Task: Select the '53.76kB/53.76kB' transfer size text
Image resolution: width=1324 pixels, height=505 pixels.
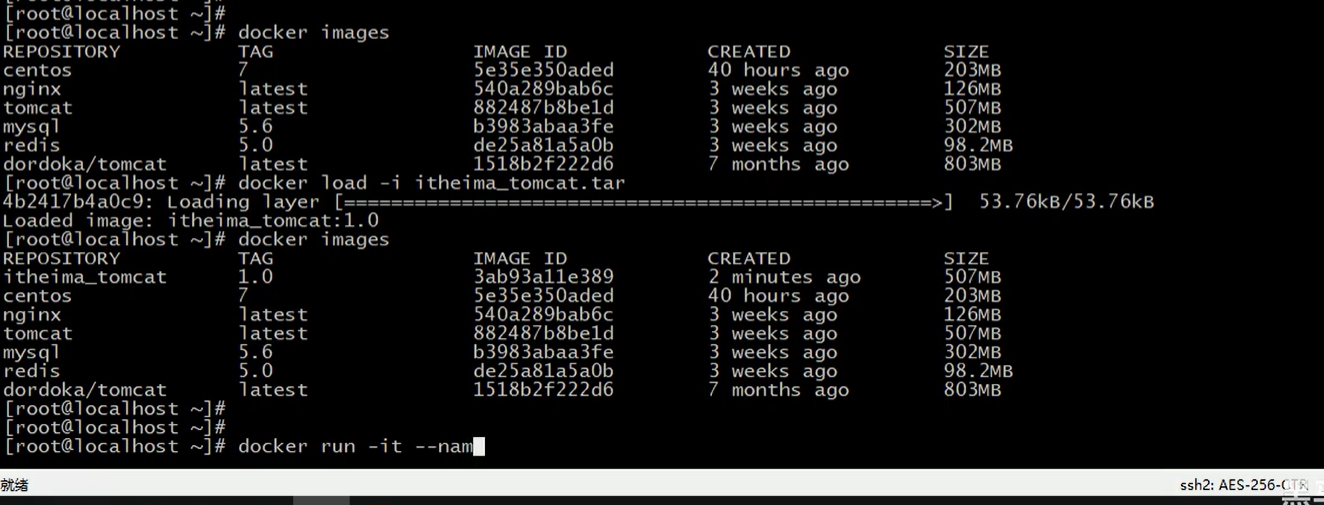Action: (1066, 202)
